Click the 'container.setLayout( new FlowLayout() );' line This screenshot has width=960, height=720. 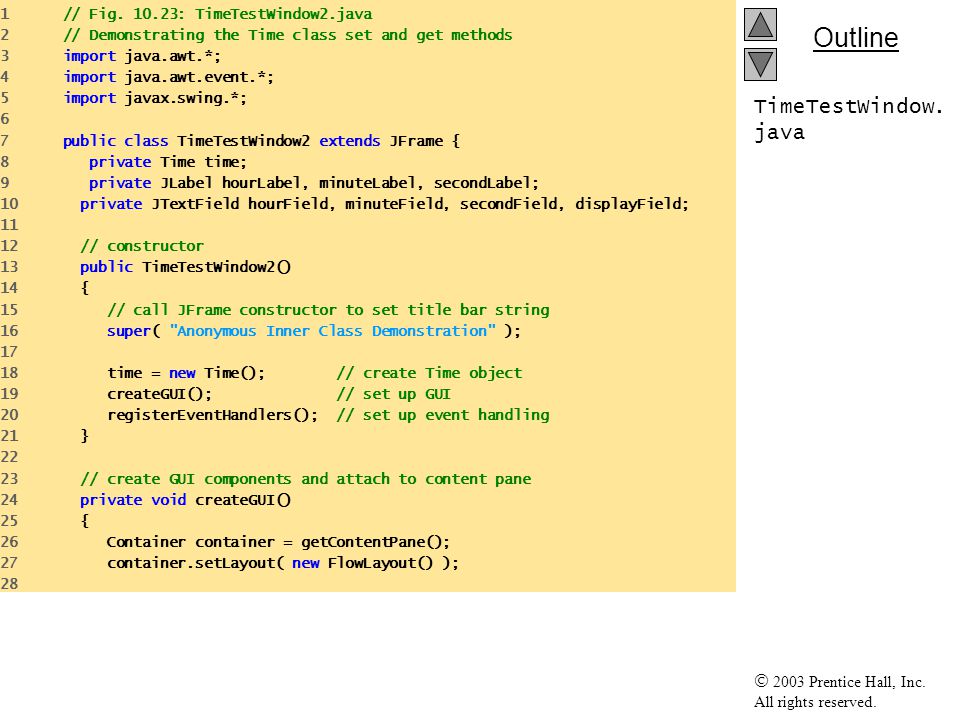[x=283, y=563]
